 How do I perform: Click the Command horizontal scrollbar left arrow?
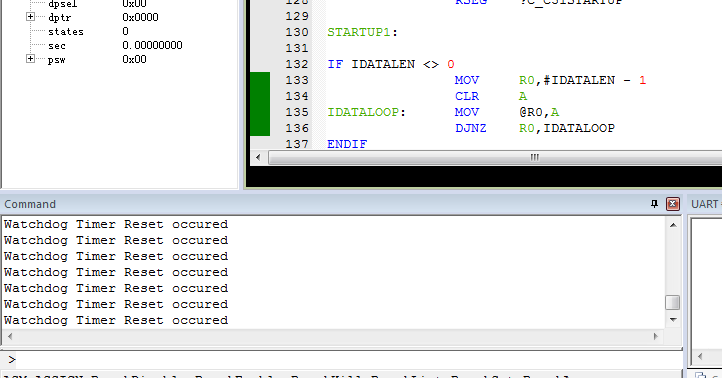[x=10, y=337]
